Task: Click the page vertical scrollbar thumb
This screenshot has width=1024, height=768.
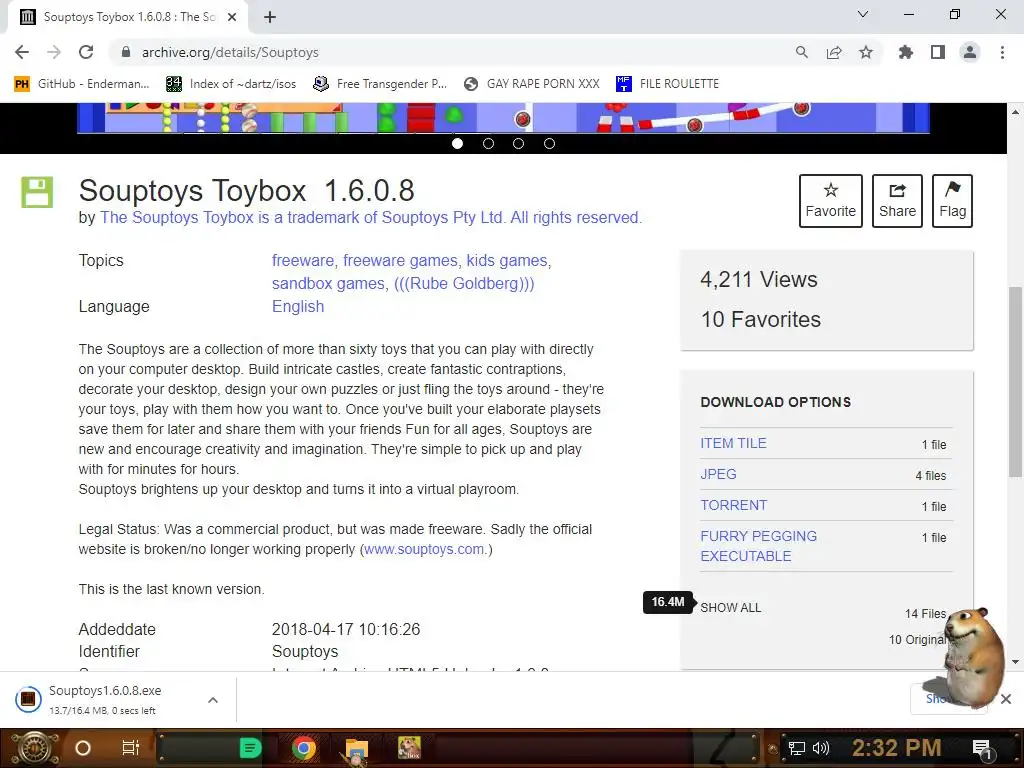Action: (1015, 381)
